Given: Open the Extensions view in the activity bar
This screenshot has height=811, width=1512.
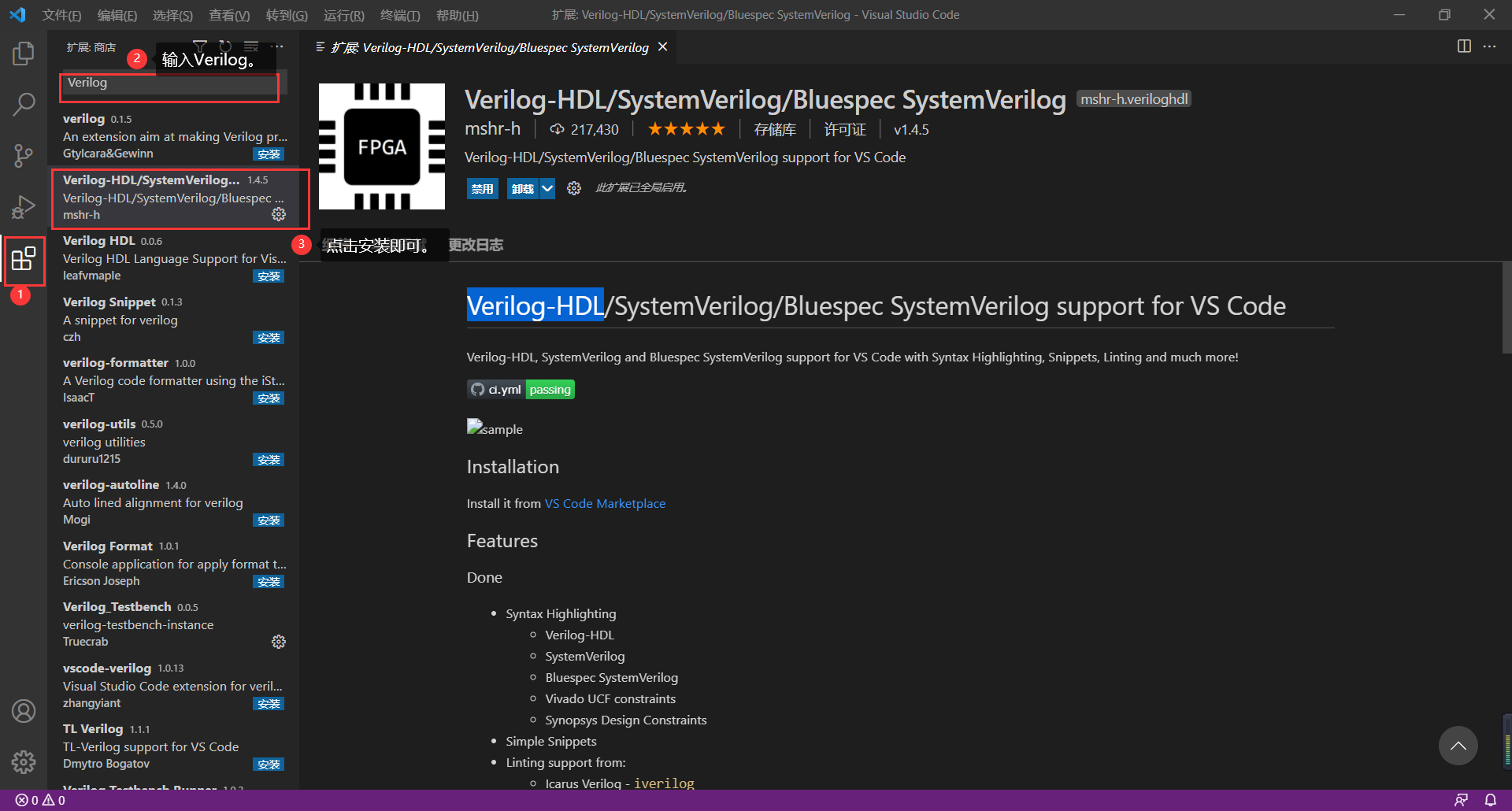Looking at the screenshot, I should click(x=24, y=260).
